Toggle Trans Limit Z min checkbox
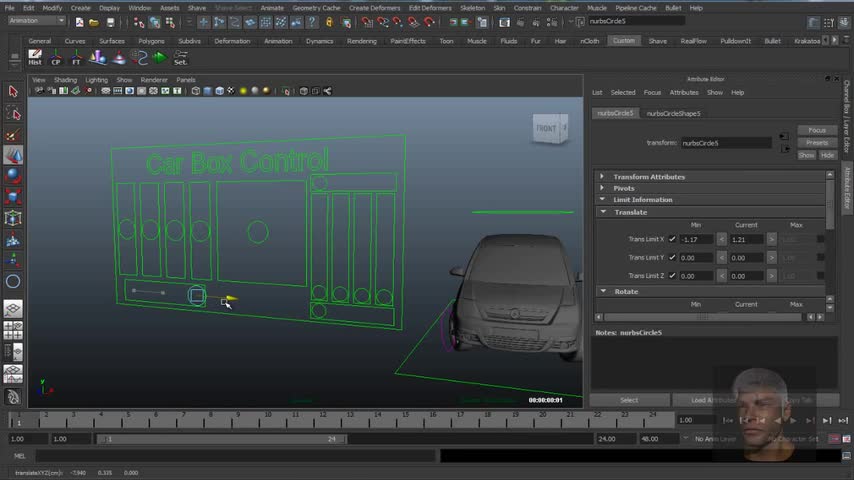 672,275
